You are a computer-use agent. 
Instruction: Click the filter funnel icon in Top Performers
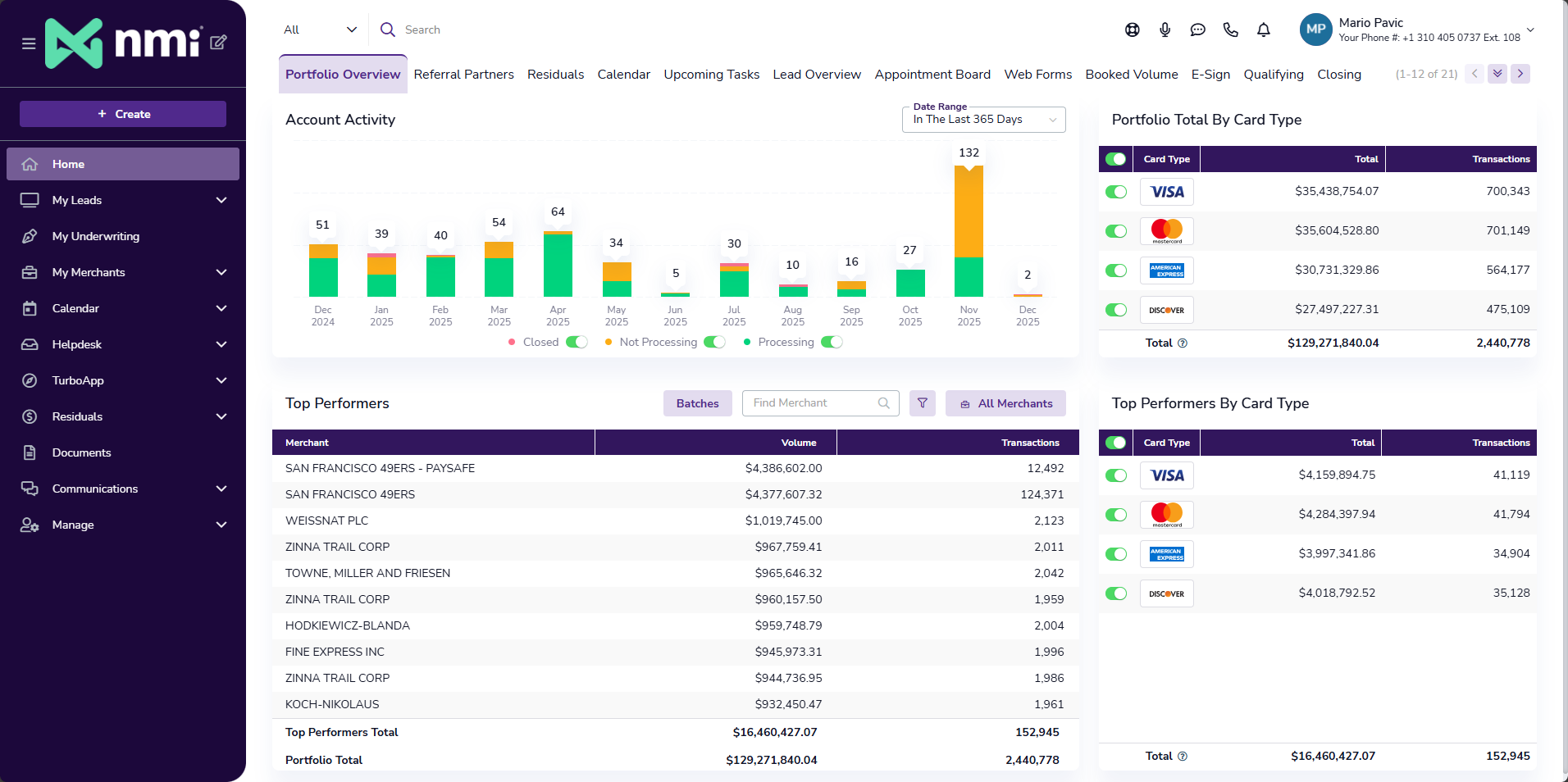pyautogui.click(x=922, y=403)
